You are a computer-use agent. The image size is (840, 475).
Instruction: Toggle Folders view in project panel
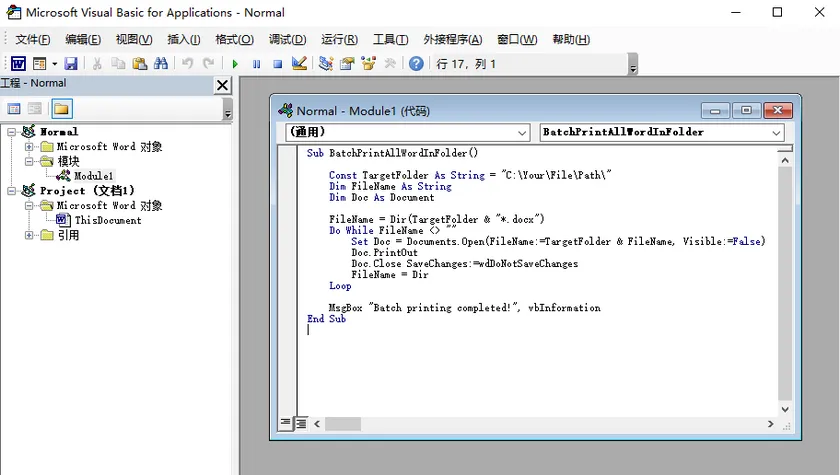[62, 109]
